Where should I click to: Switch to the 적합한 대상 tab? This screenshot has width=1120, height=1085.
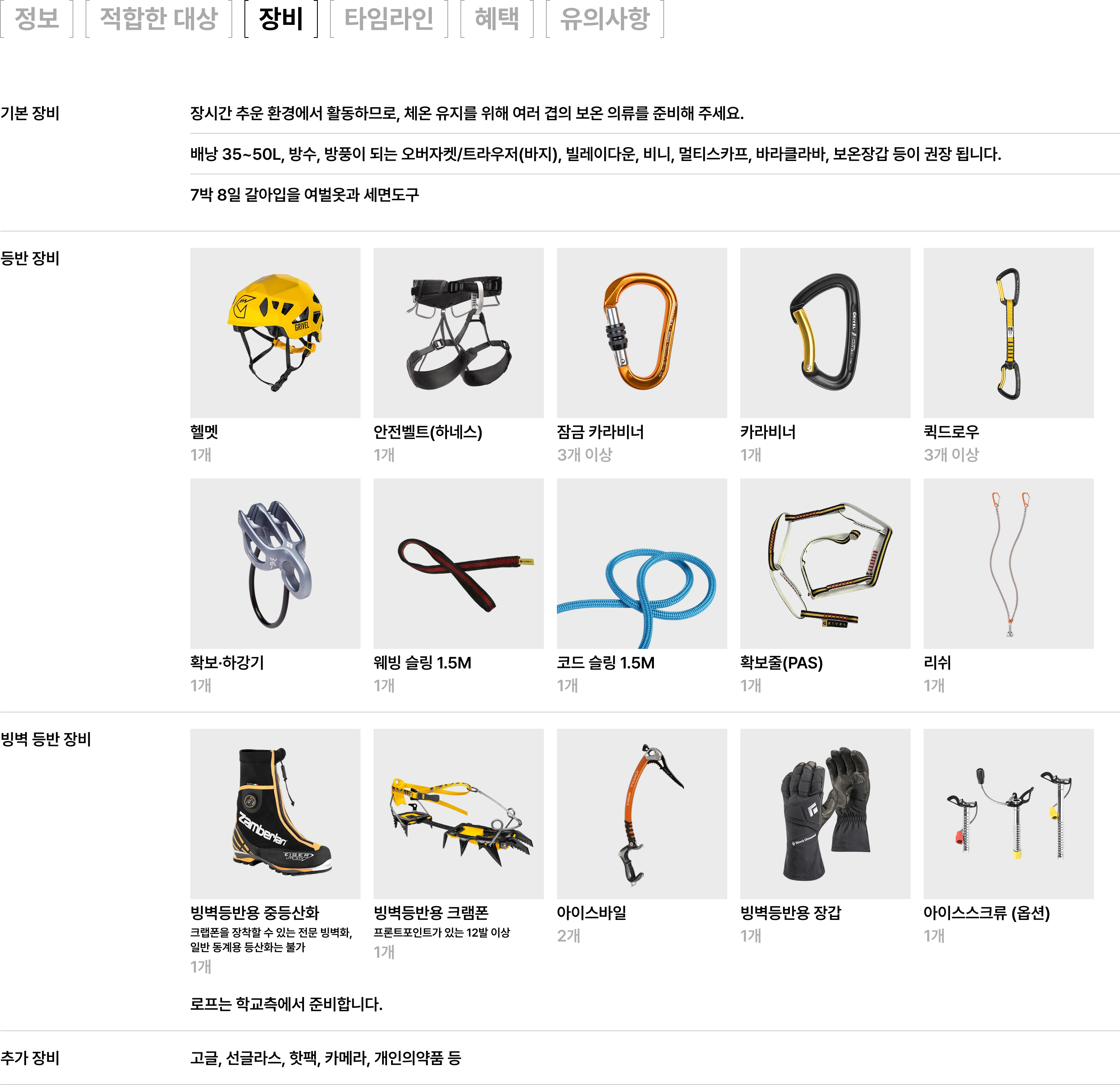point(159,19)
